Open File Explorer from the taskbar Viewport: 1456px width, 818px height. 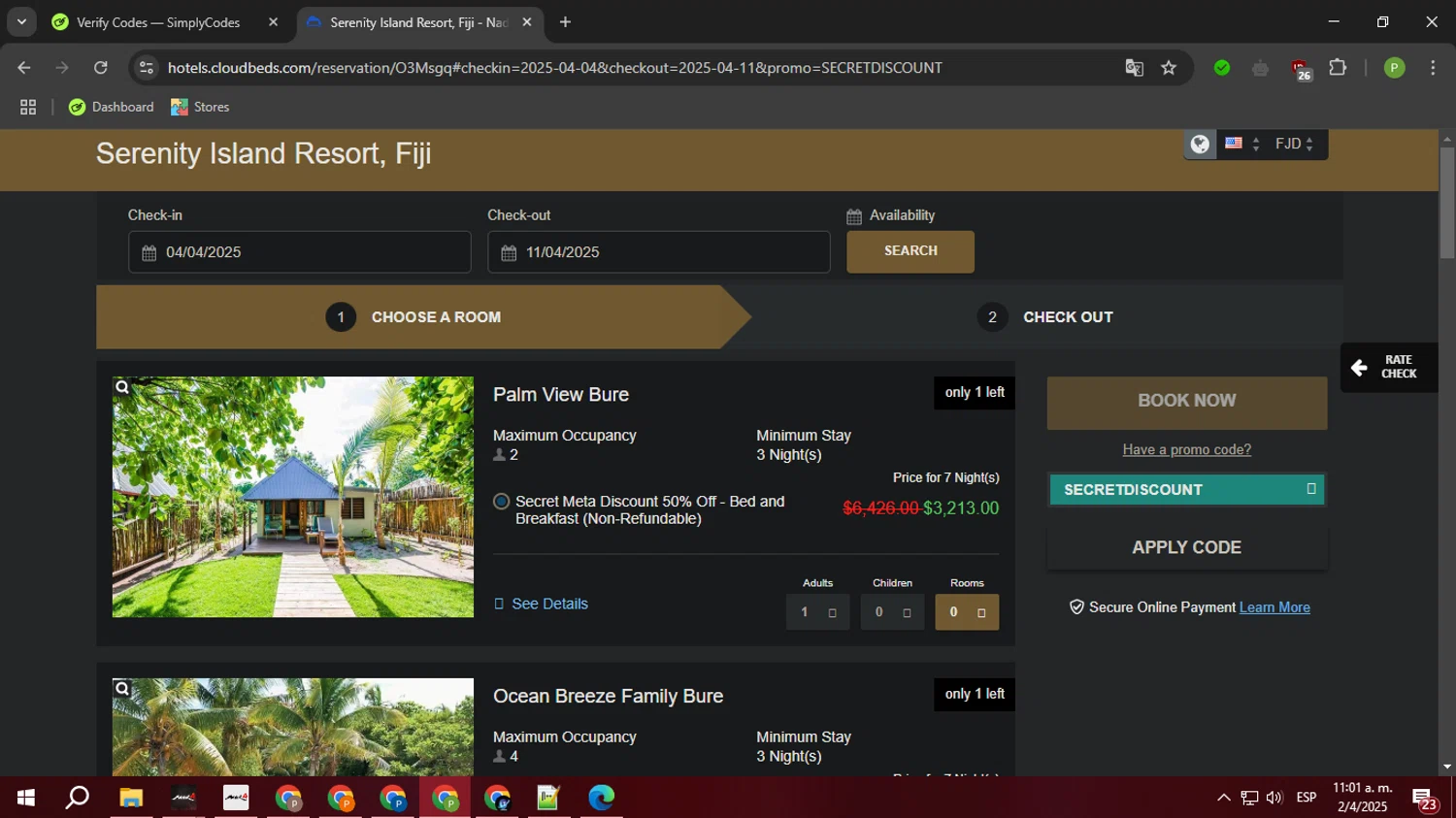131,798
